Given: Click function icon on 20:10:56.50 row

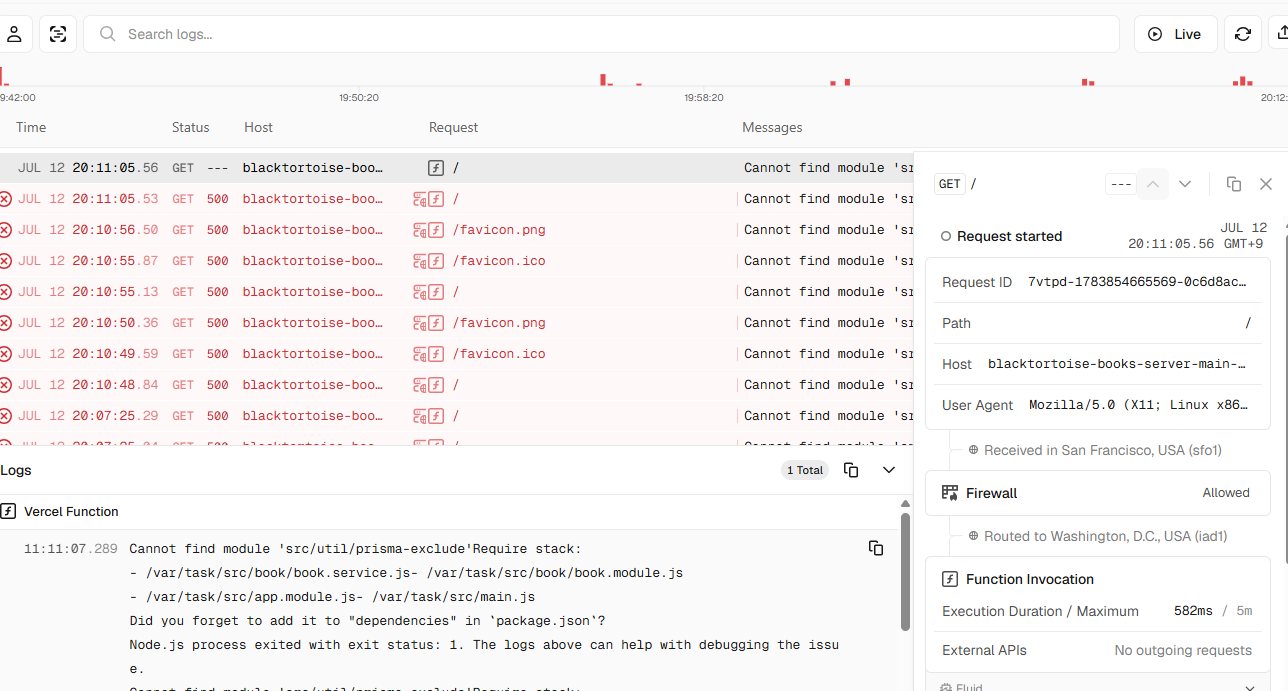Looking at the screenshot, I should coord(436,230).
